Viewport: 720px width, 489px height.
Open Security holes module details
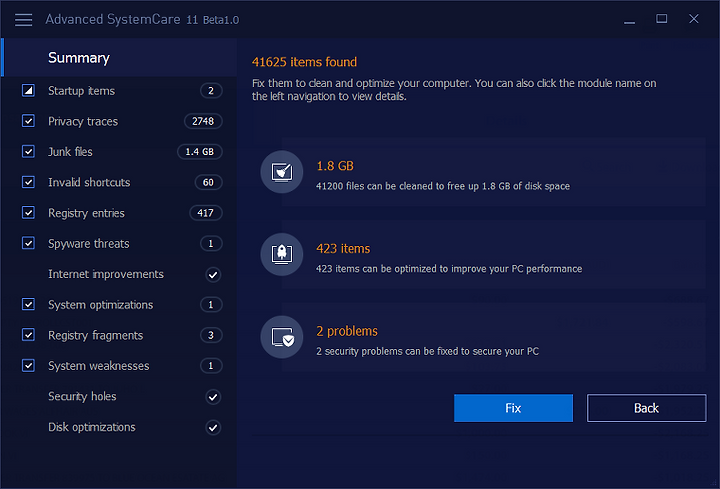[x=82, y=396]
